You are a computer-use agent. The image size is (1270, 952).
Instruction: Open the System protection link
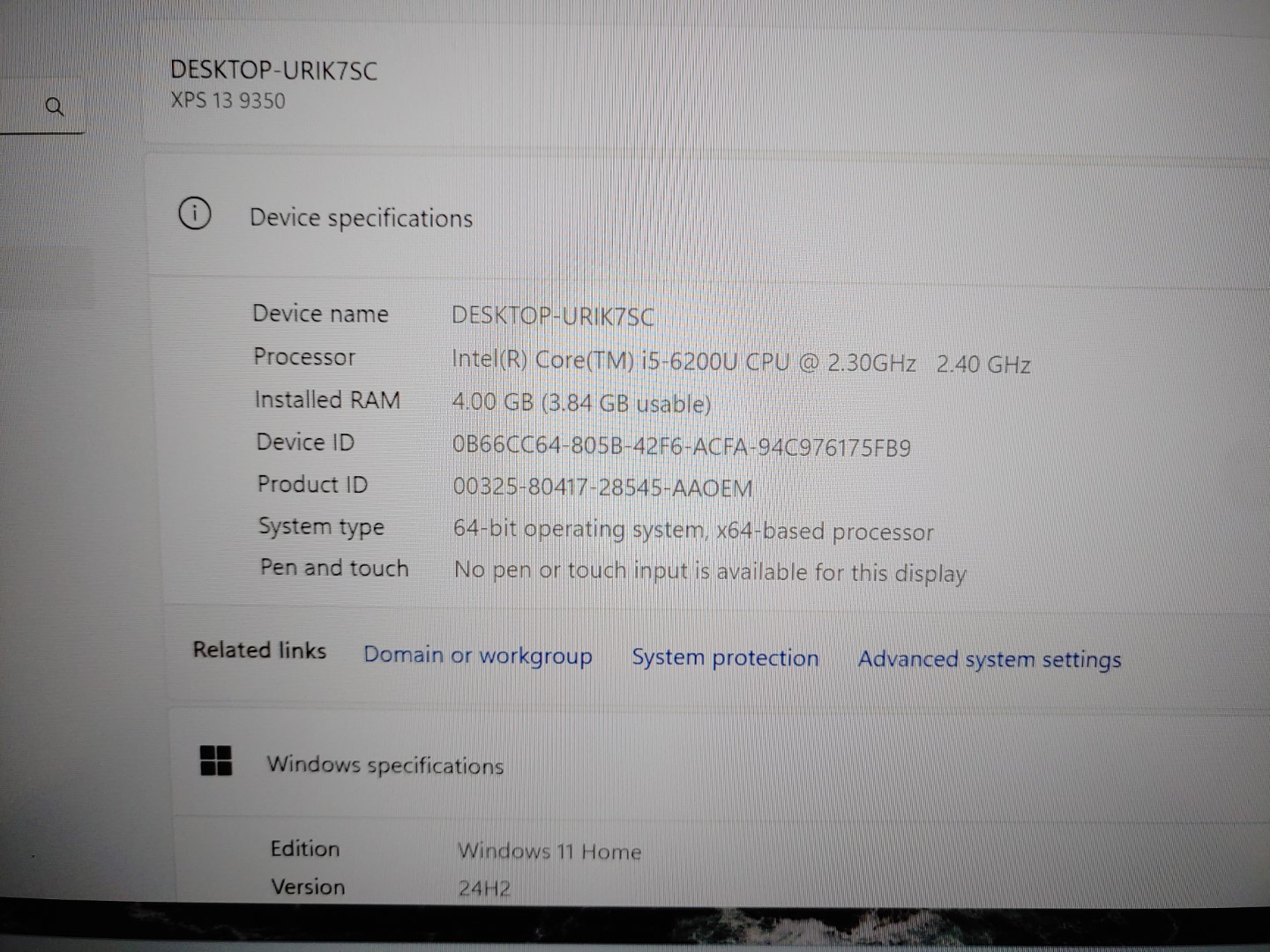725,658
